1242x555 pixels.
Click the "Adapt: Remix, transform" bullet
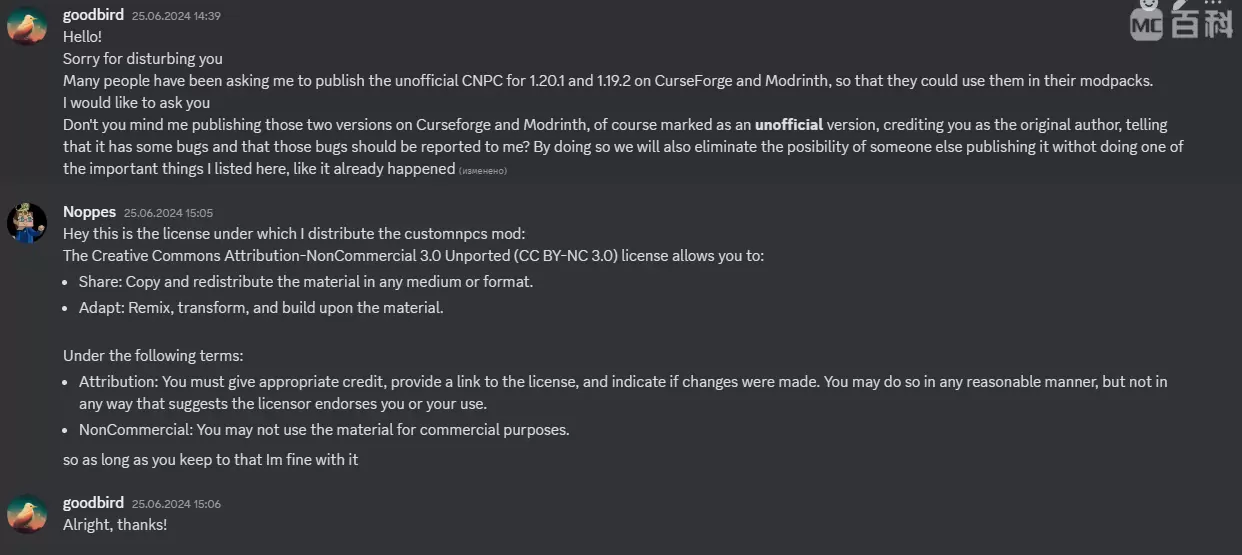click(261, 308)
